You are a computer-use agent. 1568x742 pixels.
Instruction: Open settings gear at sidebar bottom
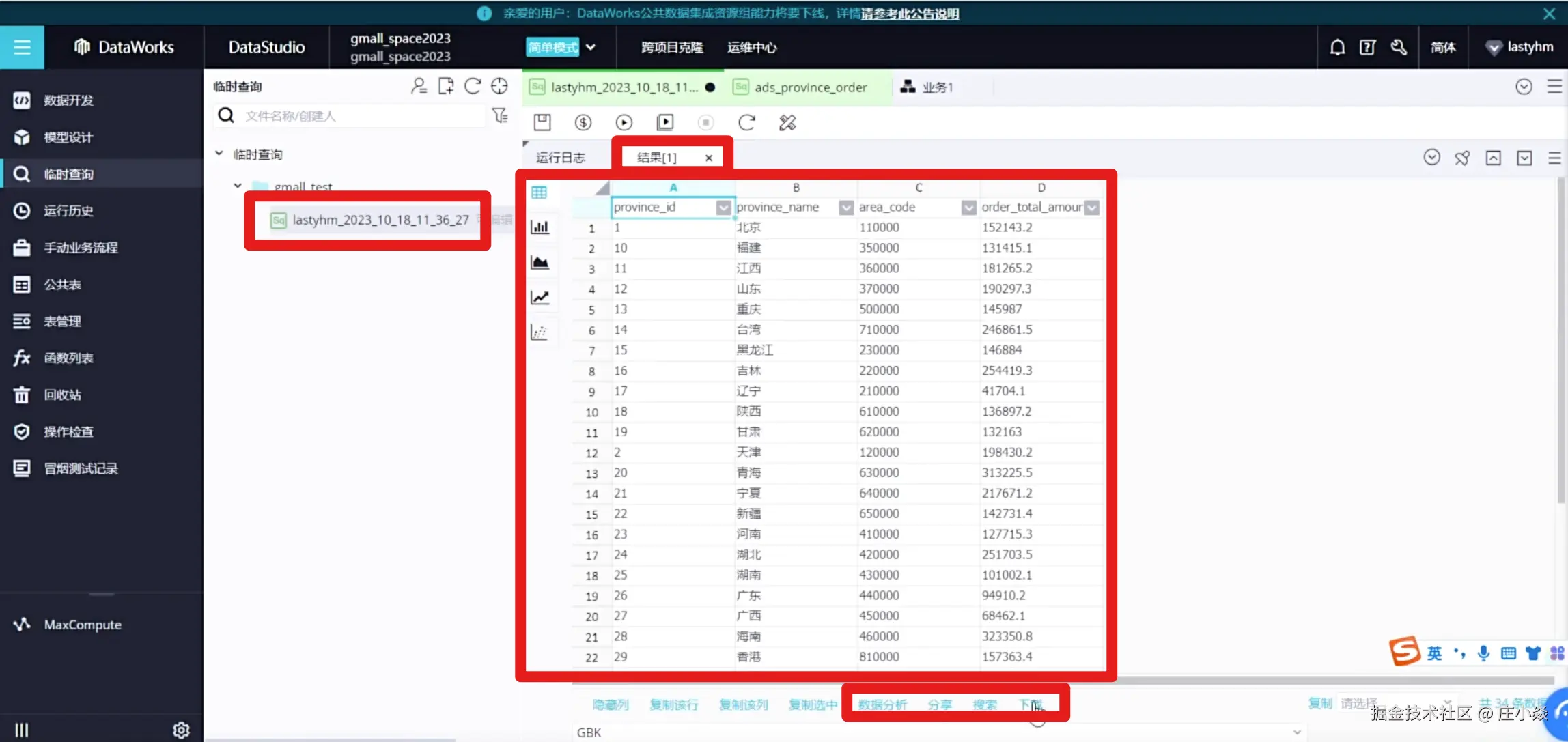point(181,730)
